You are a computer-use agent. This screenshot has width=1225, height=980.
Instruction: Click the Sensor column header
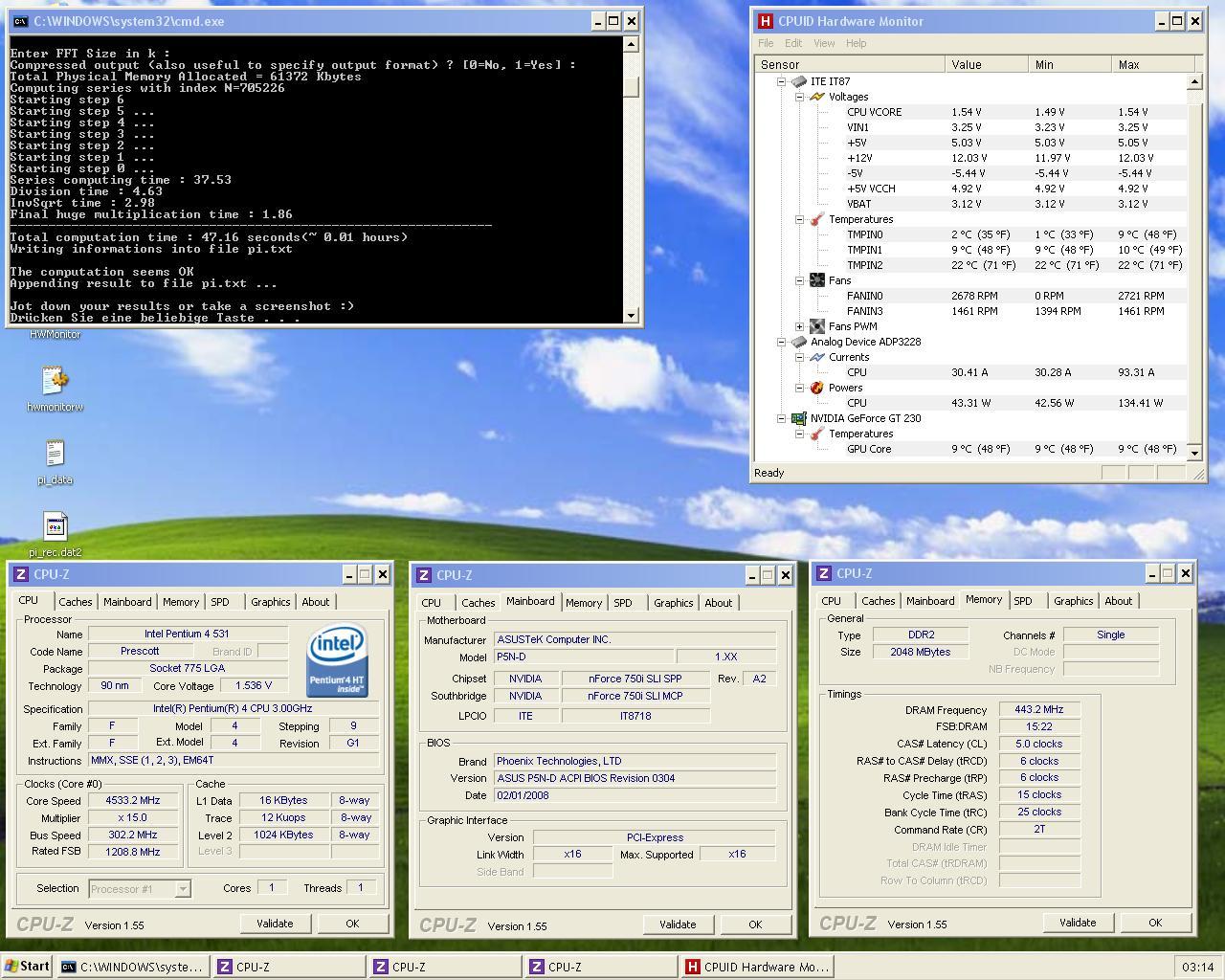click(x=850, y=64)
